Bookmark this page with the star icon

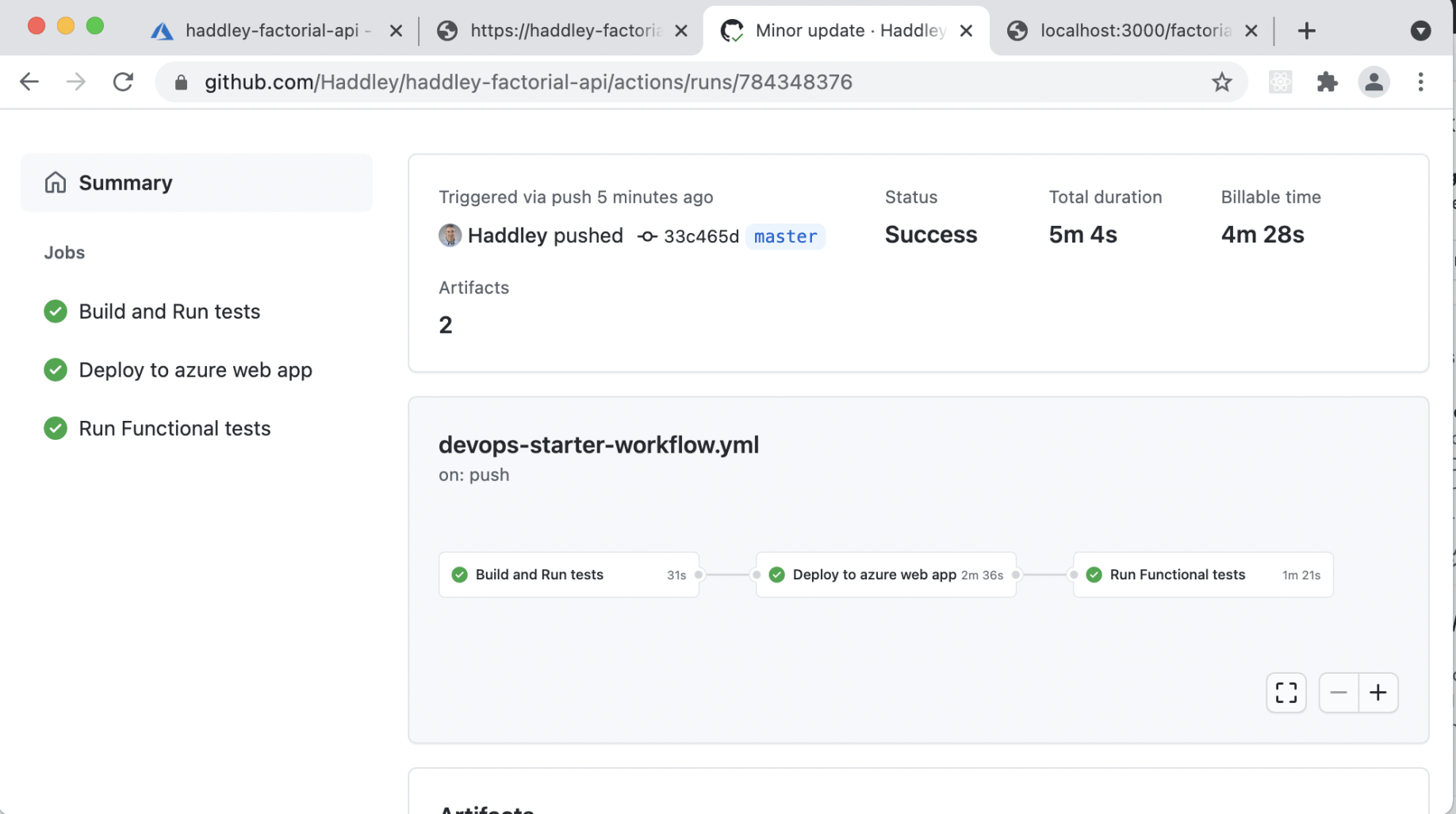point(1221,82)
